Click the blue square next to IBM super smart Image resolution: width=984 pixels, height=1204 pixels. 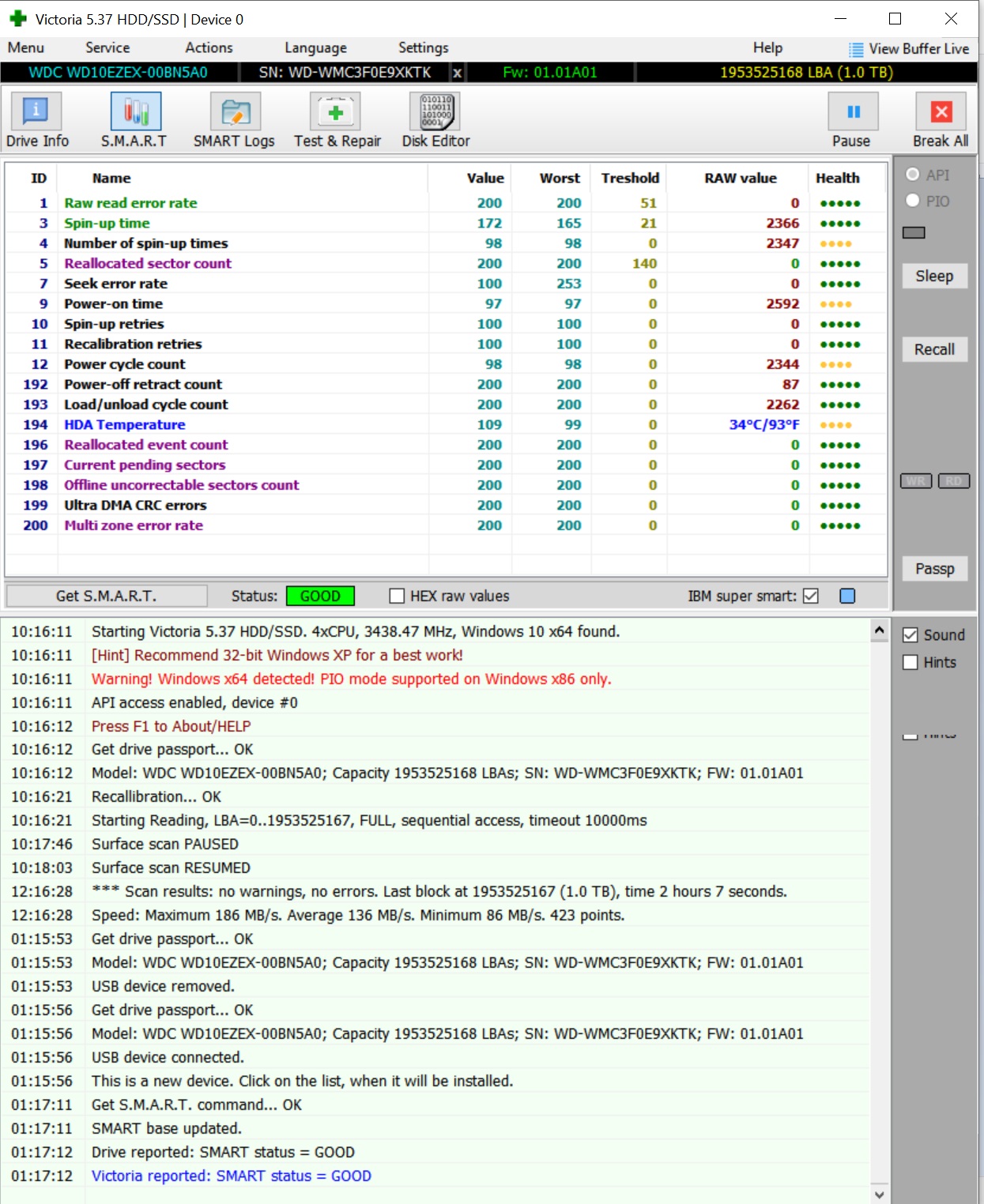847,596
